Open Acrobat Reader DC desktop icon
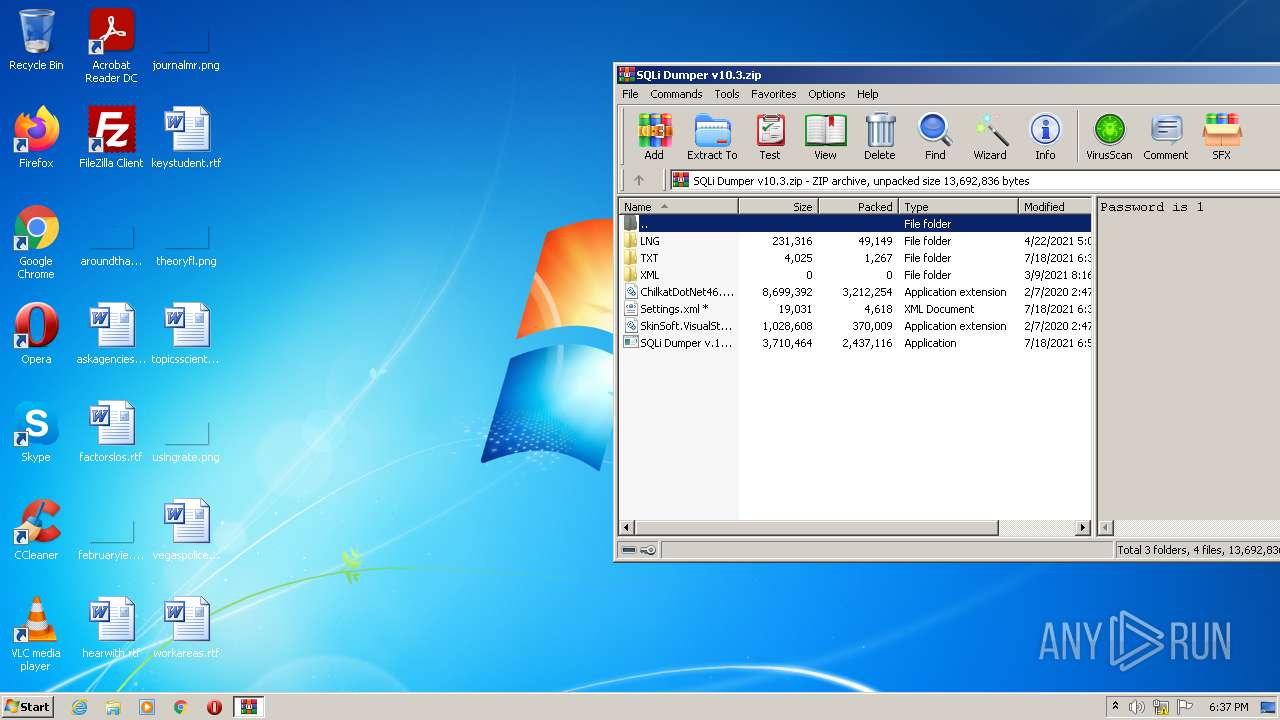The width and height of the screenshot is (1280, 720). [111, 46]
